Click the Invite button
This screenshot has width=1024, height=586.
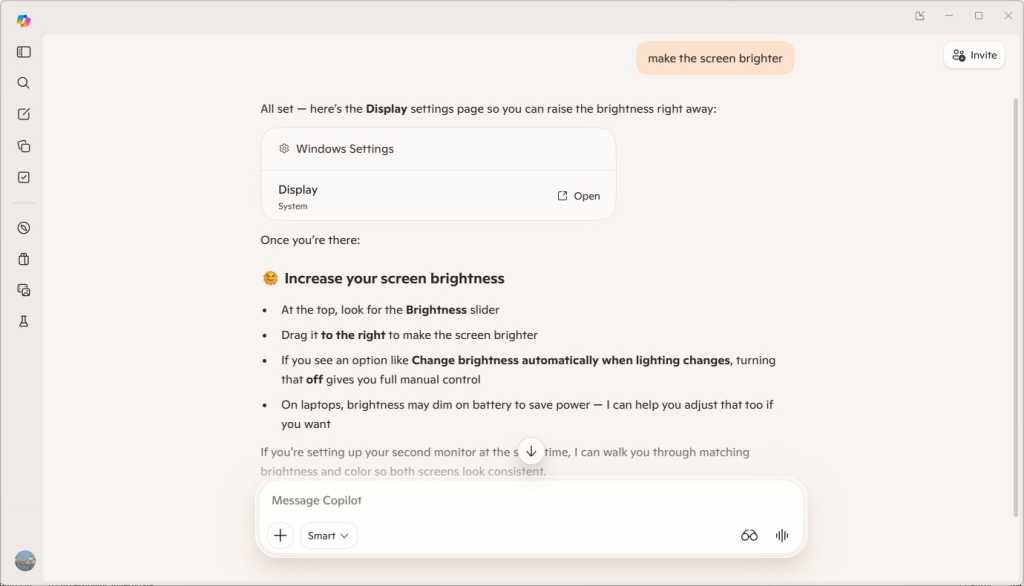[973, 55]
